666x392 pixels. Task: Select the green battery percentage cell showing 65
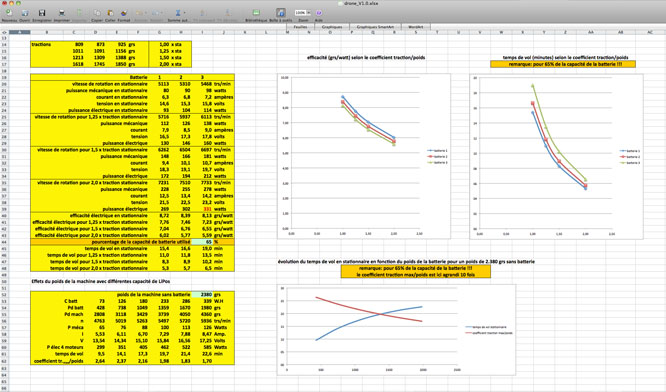pos(202,242)
